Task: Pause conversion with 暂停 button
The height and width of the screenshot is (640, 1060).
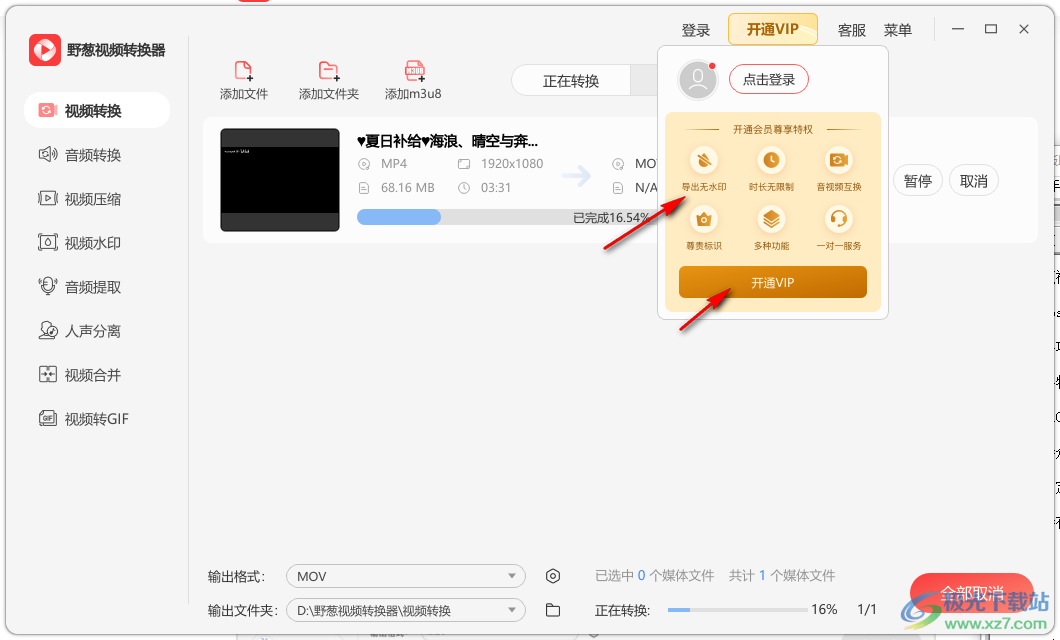Action: 917,181
